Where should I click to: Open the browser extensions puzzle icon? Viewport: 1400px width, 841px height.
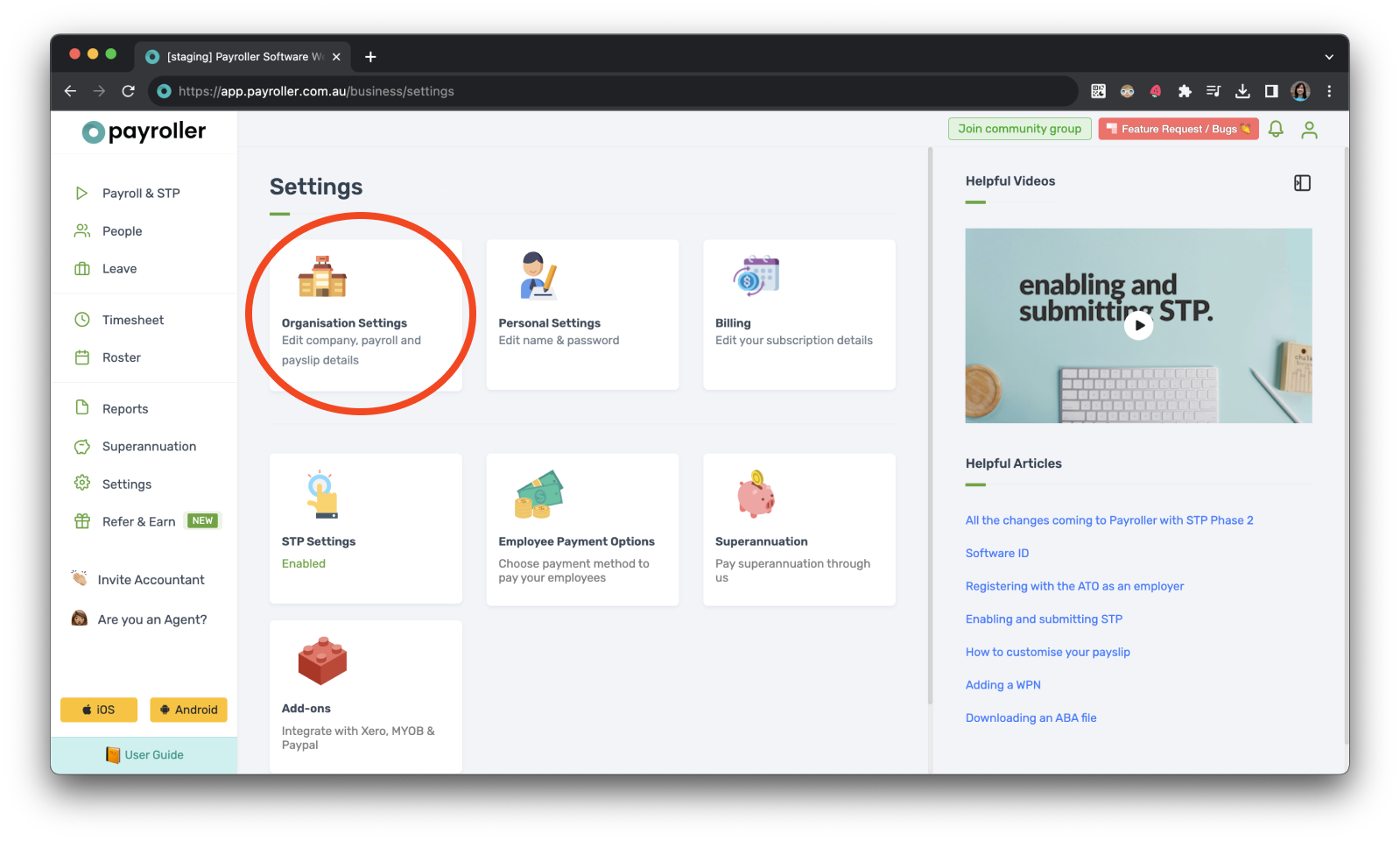click(x=1185, y=91)
